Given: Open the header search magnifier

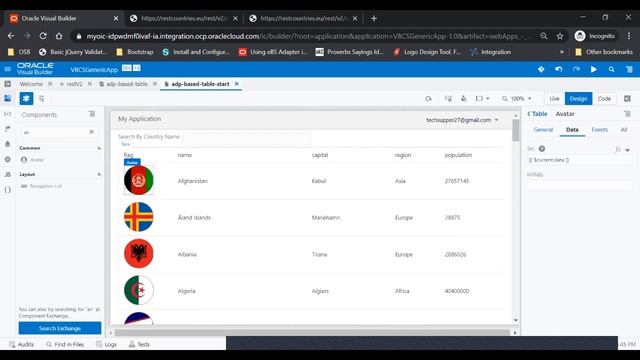Looking at the screenshot, I should coord(611,69).
